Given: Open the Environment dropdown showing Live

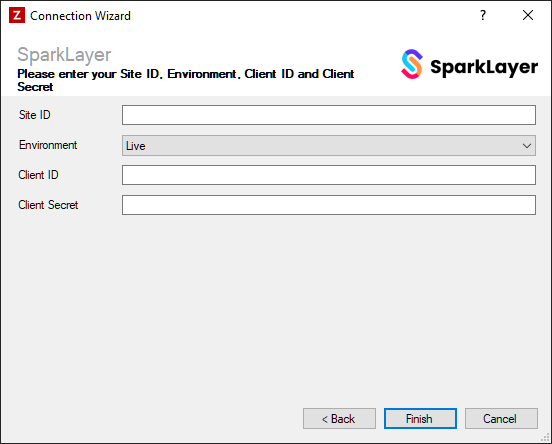Looking at the screenshot, I should [x=329, y=145].
